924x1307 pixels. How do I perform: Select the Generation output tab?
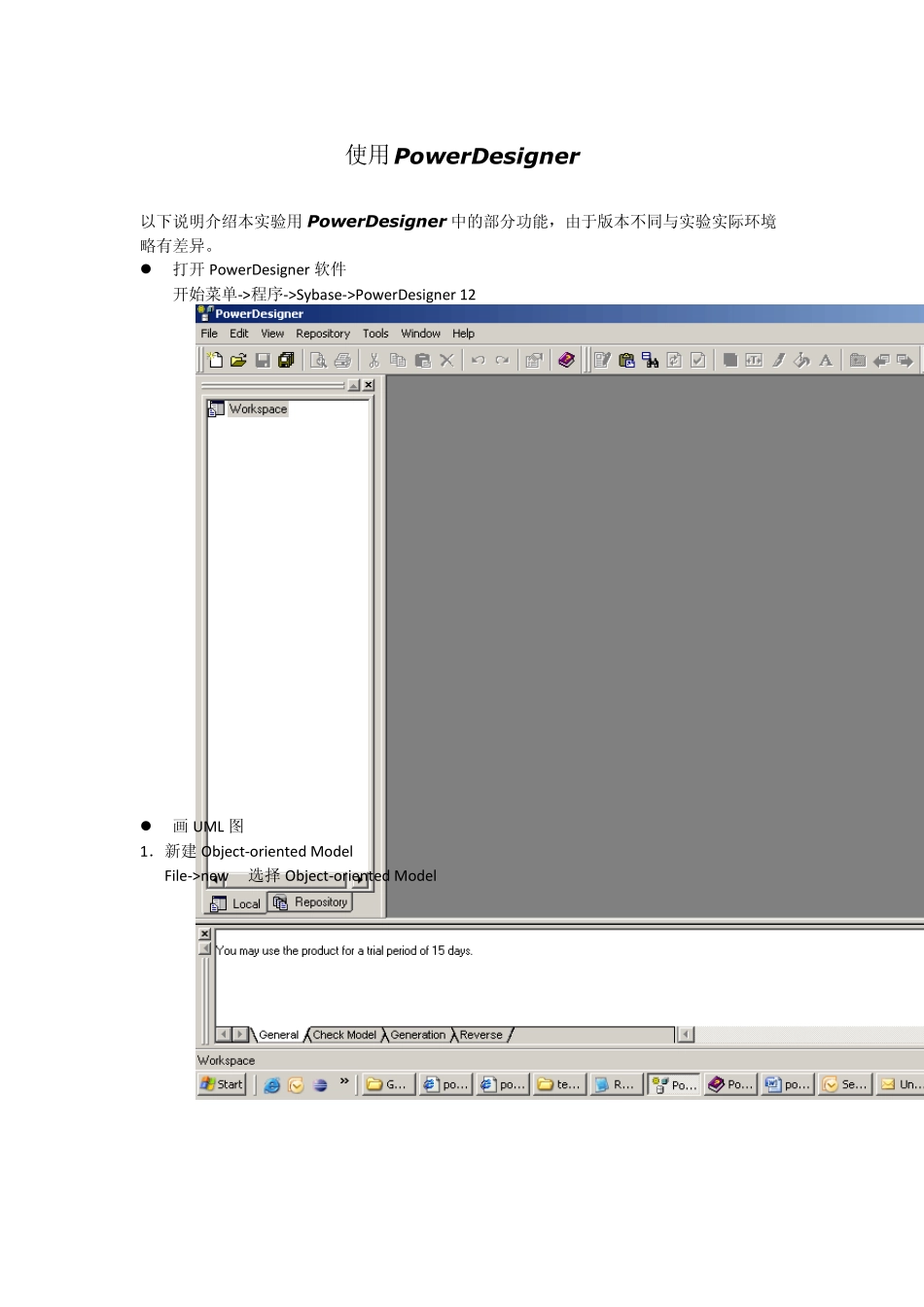click(x=418, y=1035)
